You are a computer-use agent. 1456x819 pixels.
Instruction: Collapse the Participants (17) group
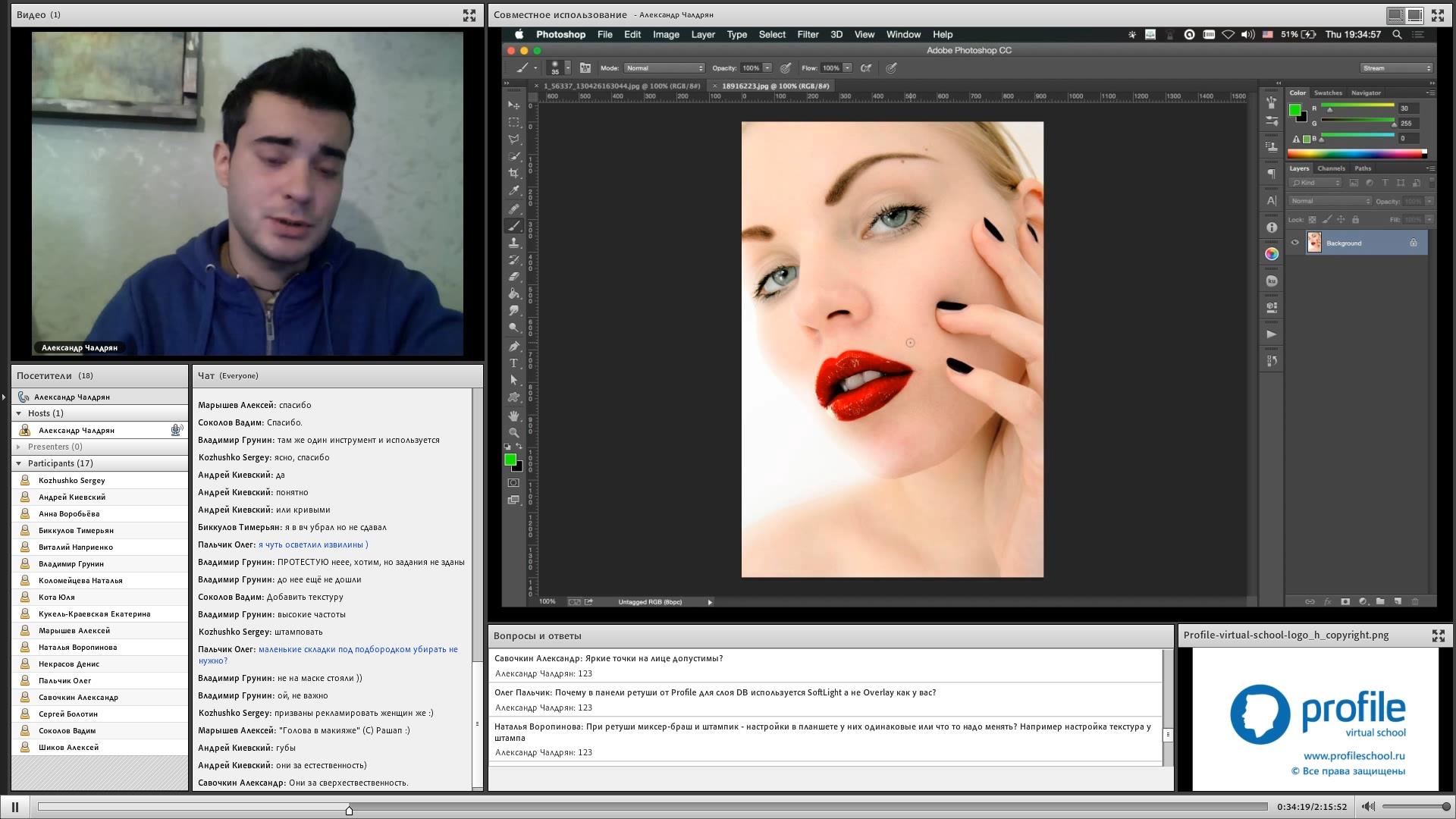19,463
